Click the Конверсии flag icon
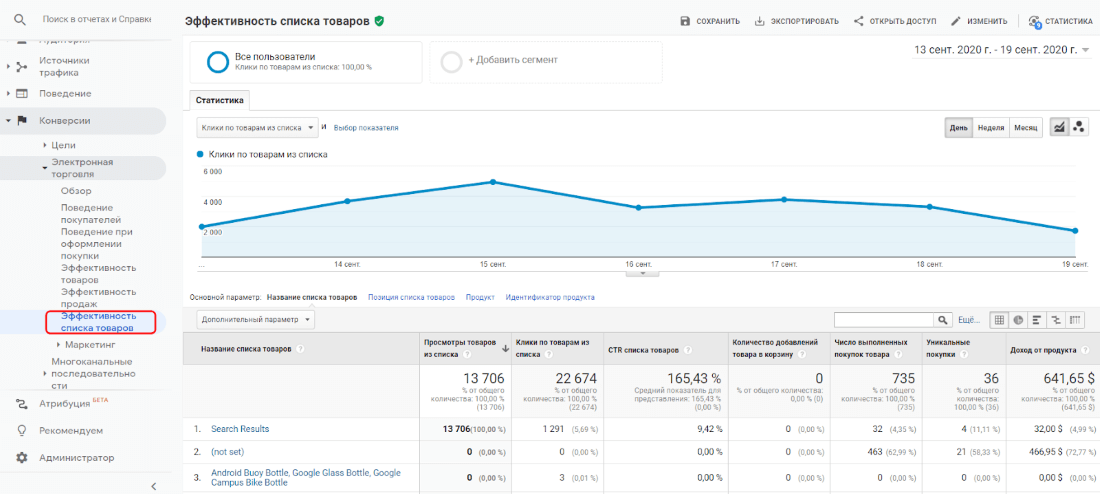Image resolution: width=1100 pixels, height=494 pixels. (x=22, y=121)
